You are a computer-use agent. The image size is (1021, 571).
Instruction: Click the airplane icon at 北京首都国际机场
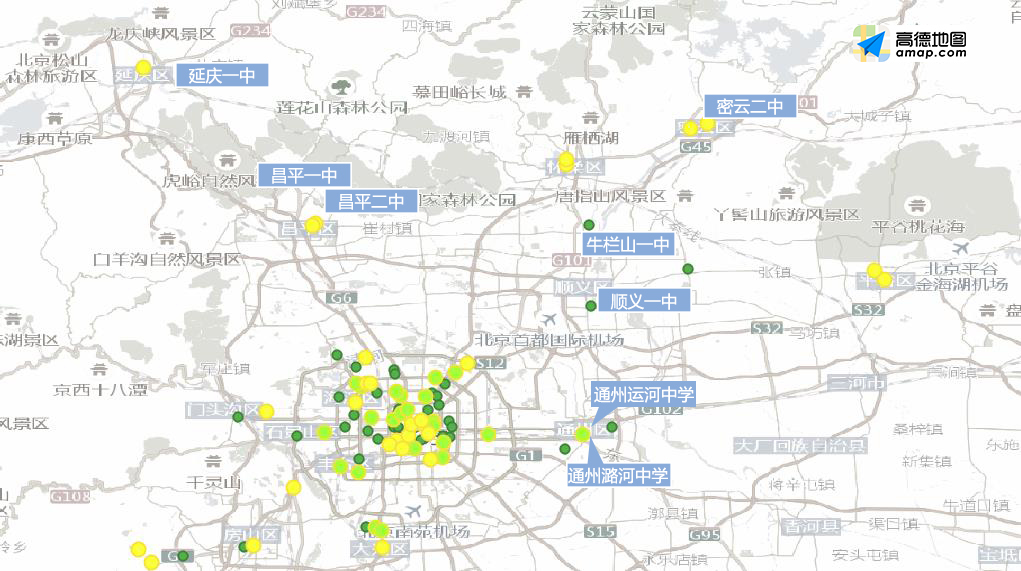coord(547,318)
